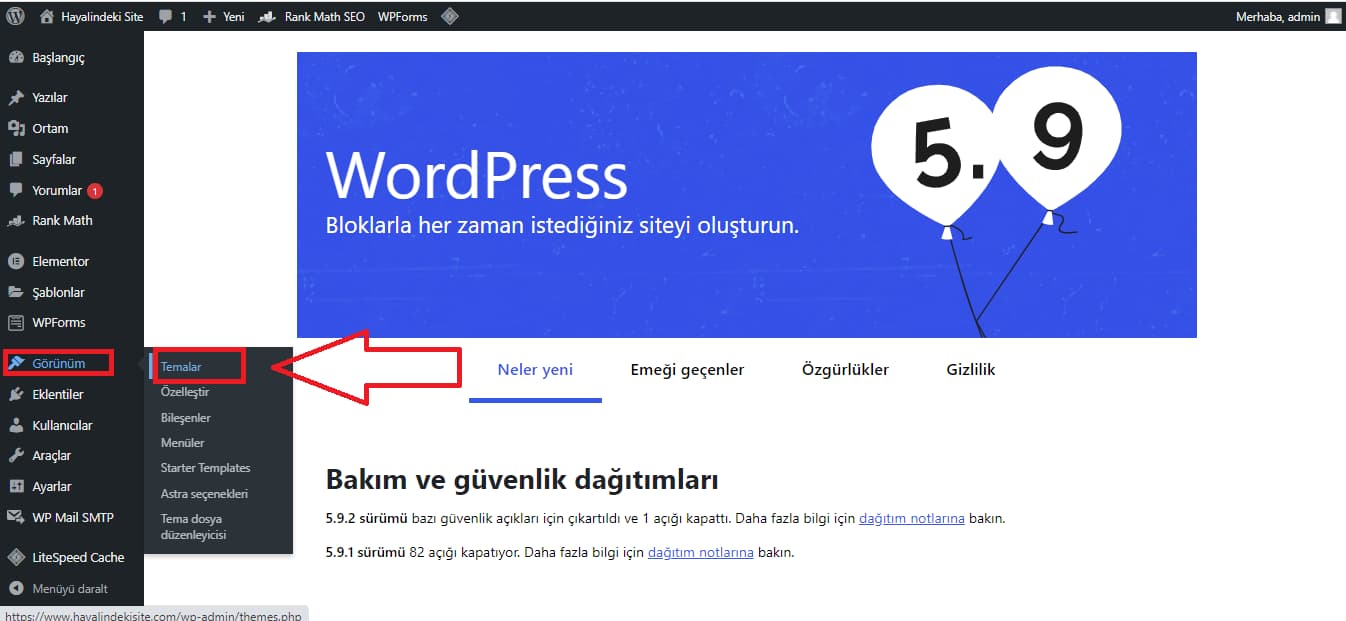Click Merhaba, admin account text
1346x621 pixels.
pyautogui.click(x=1278, y=17)
